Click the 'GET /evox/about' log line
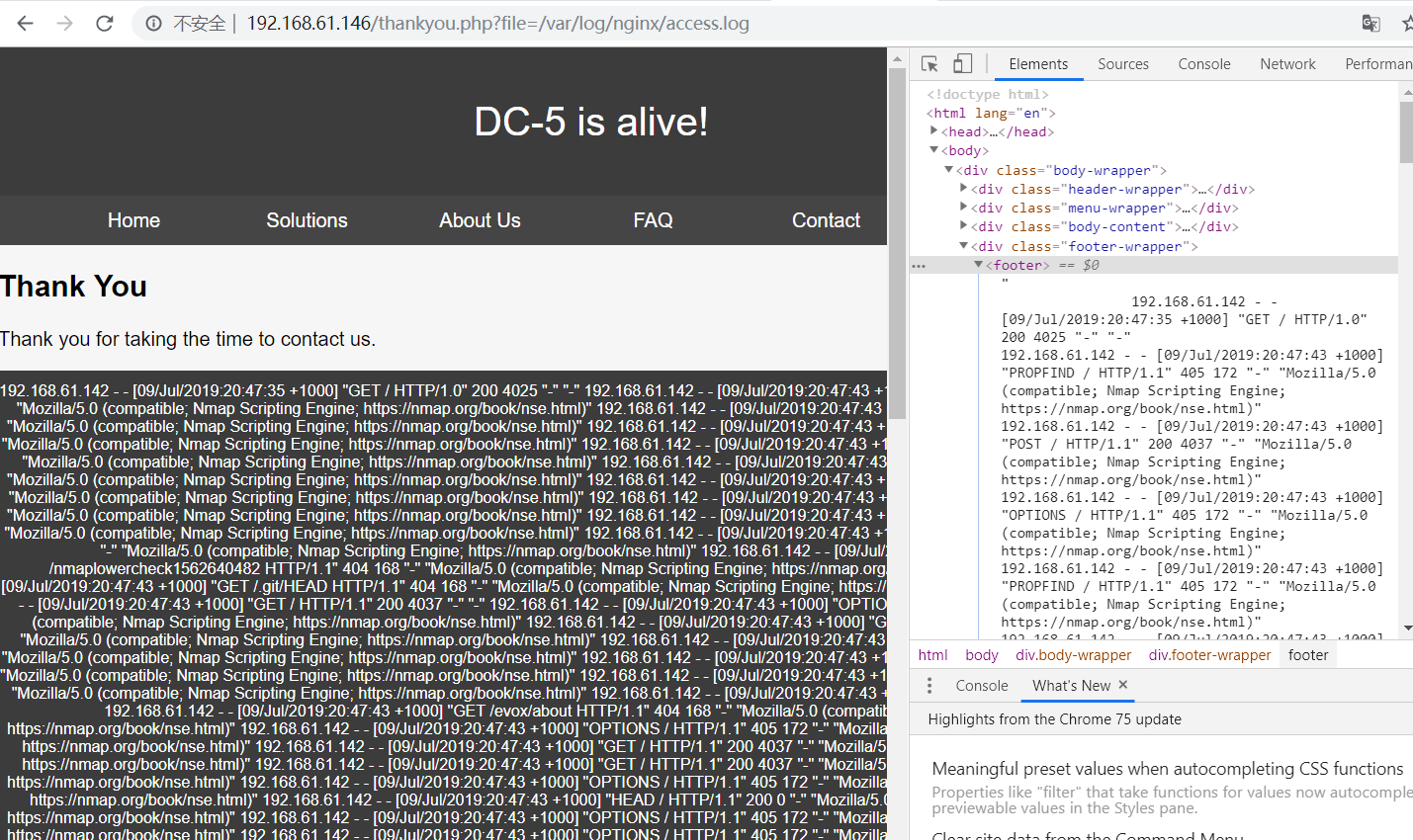The image size is (1413, 840). (x=495, y=711)
